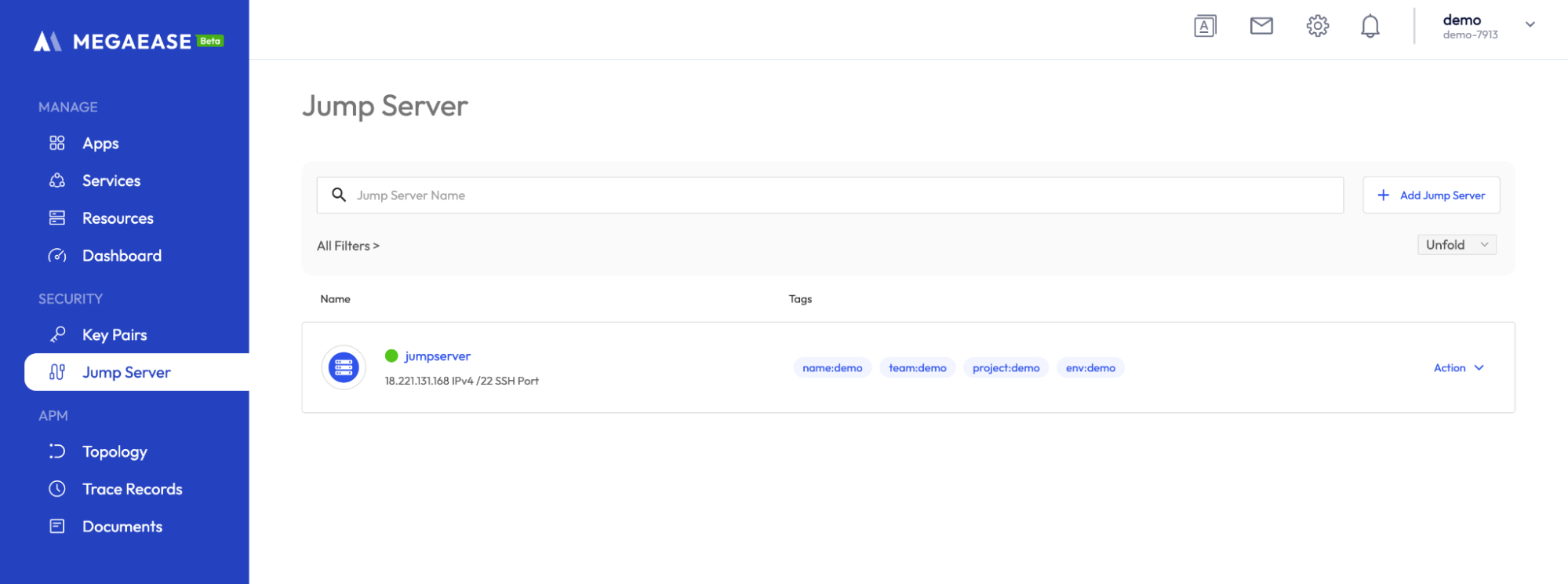1568x584 pixels.
Task: Click the MegaEase logo
Action: [x=128, y=42]
